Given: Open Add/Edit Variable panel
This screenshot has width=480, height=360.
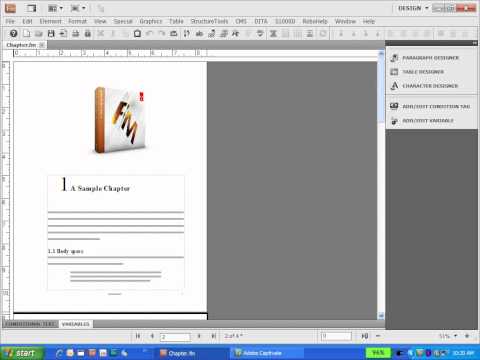Looking at the screenshot, I should (422, 120).
